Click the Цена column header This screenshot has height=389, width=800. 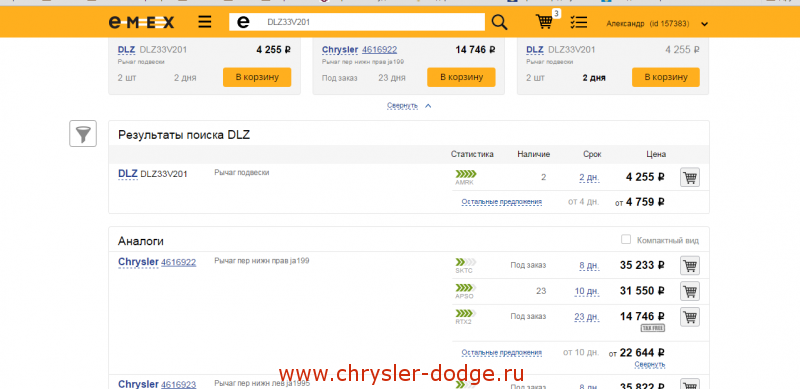[x=656, y=154]
